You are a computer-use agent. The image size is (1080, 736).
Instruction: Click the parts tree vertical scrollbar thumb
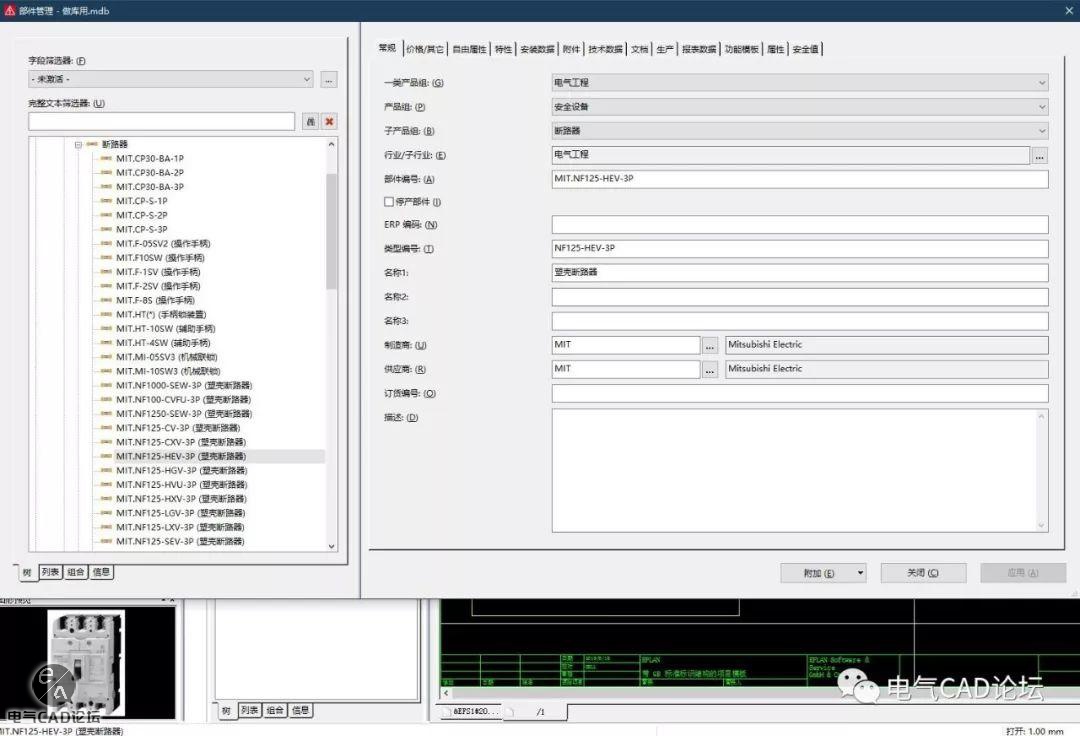(331, 231)
